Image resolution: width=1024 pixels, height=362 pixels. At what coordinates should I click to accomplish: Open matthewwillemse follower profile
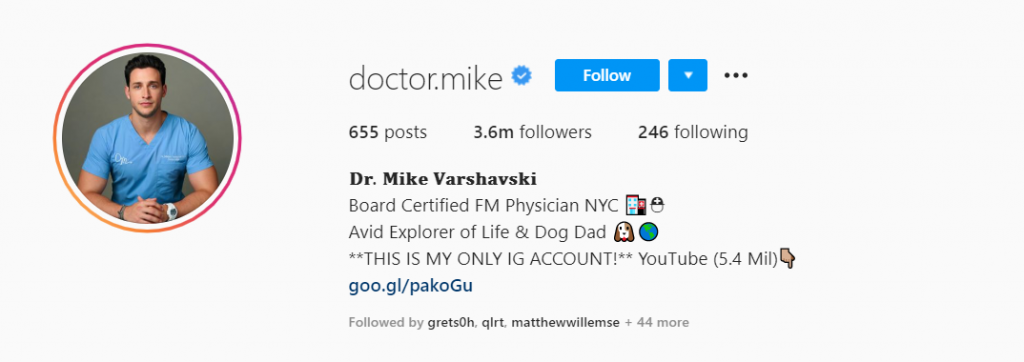pos(566,323)
